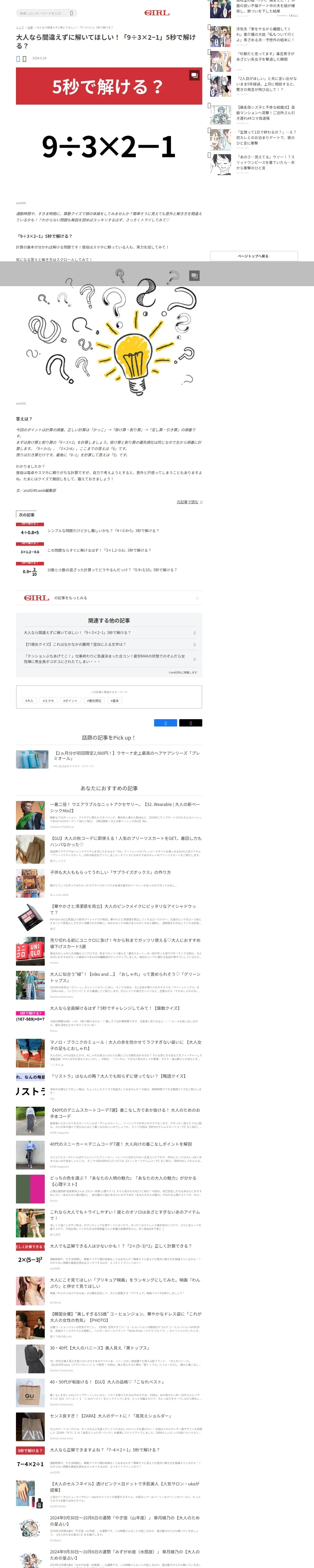This screenshot has width=314, height=1568.
Task: Focus the keyword search input field
Action: pos(43,13)
